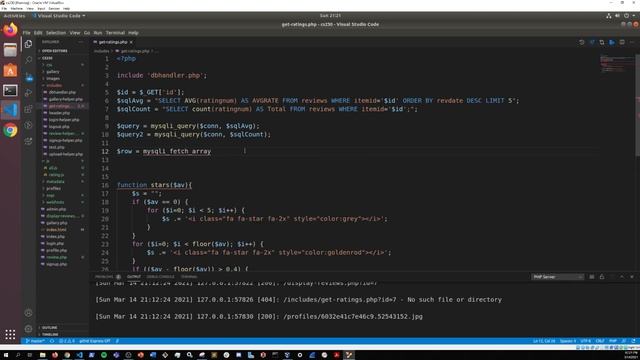
Task: Select the get-ratings.php editor tab
Action: (113, 42)
